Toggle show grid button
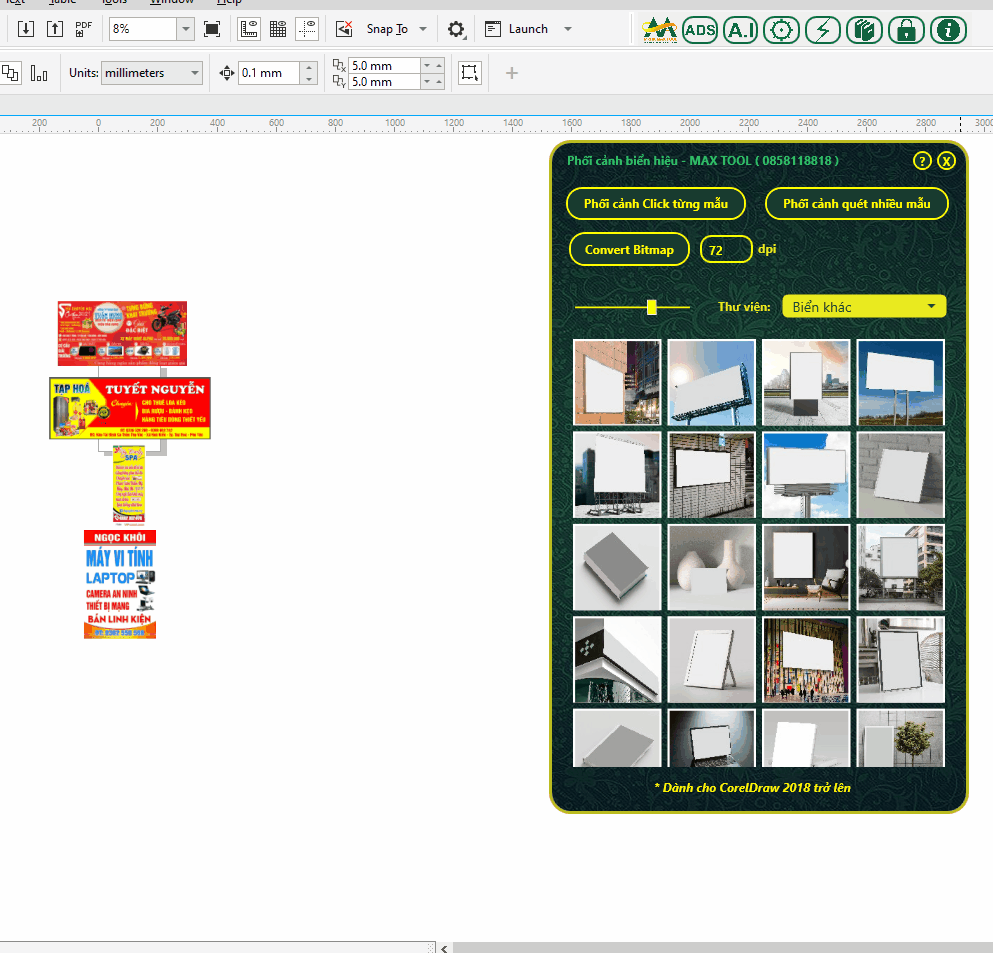The height and width of the screenshot is (953, 993). 279,29
